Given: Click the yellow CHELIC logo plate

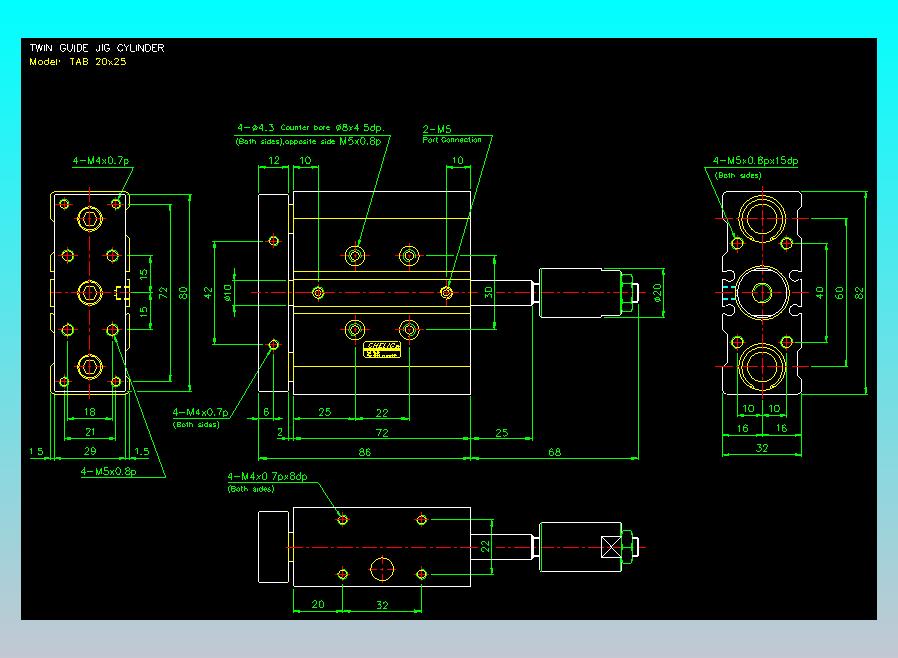Looking at the screenshot, I should [x=381, y=350].
